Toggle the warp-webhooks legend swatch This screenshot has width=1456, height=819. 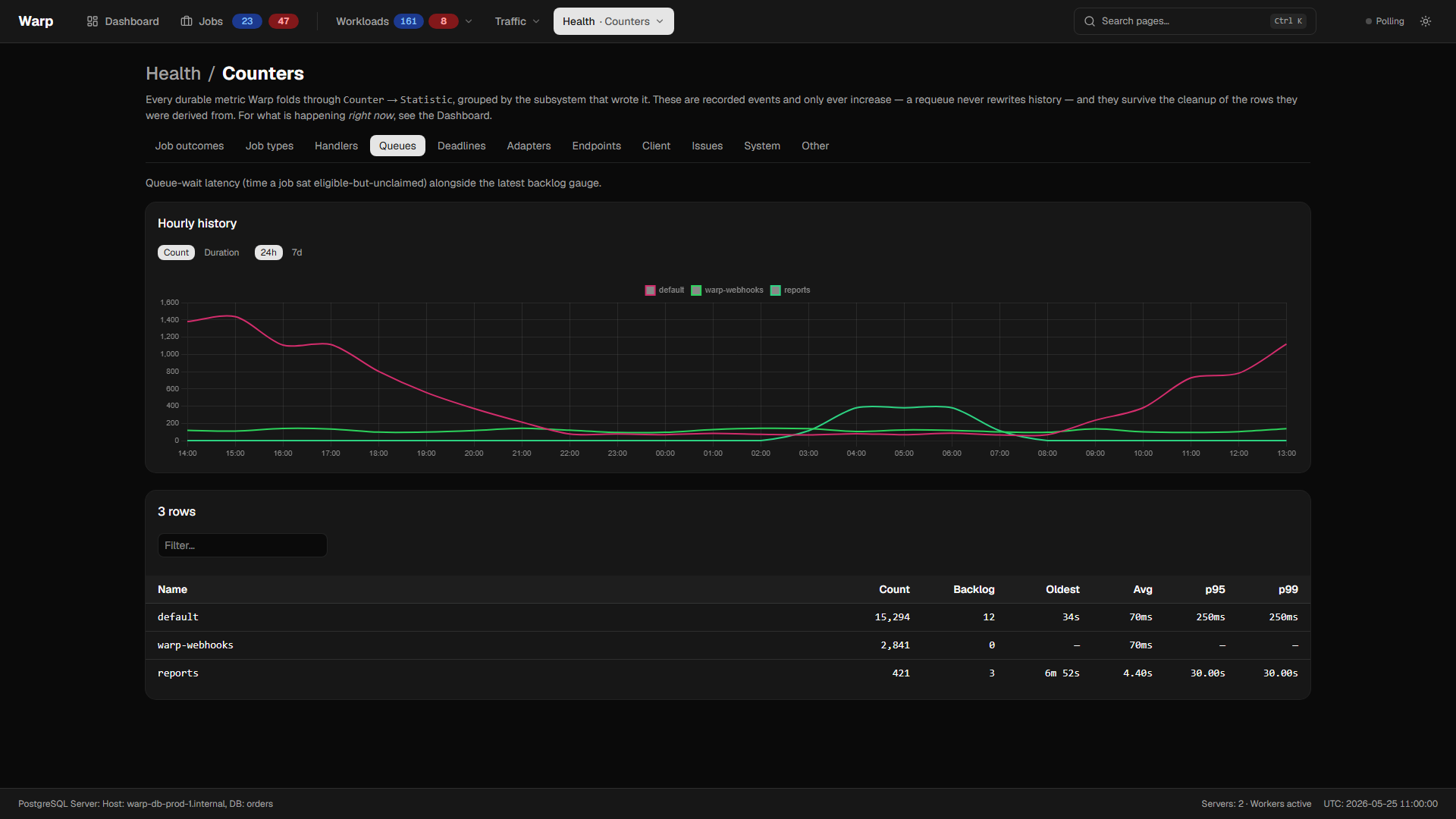click(696, 290)
